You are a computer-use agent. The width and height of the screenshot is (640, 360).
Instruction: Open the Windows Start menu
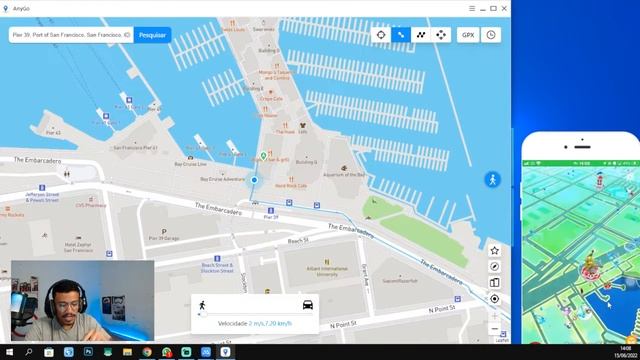tap(9, 352)
